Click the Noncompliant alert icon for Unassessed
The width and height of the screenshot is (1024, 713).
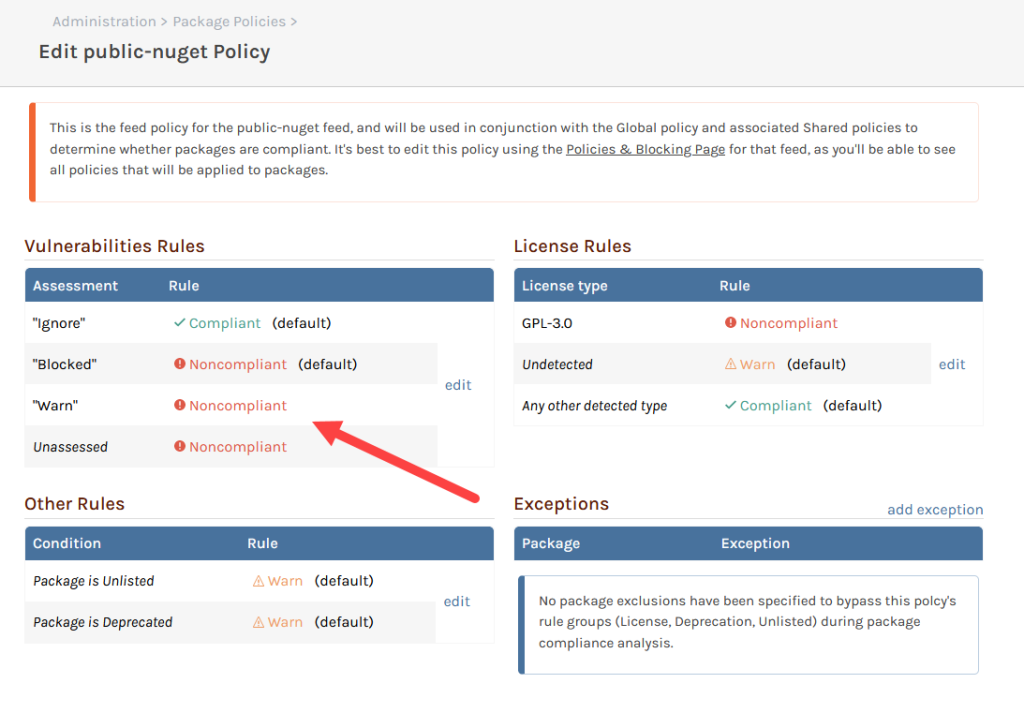coord(180,447)
